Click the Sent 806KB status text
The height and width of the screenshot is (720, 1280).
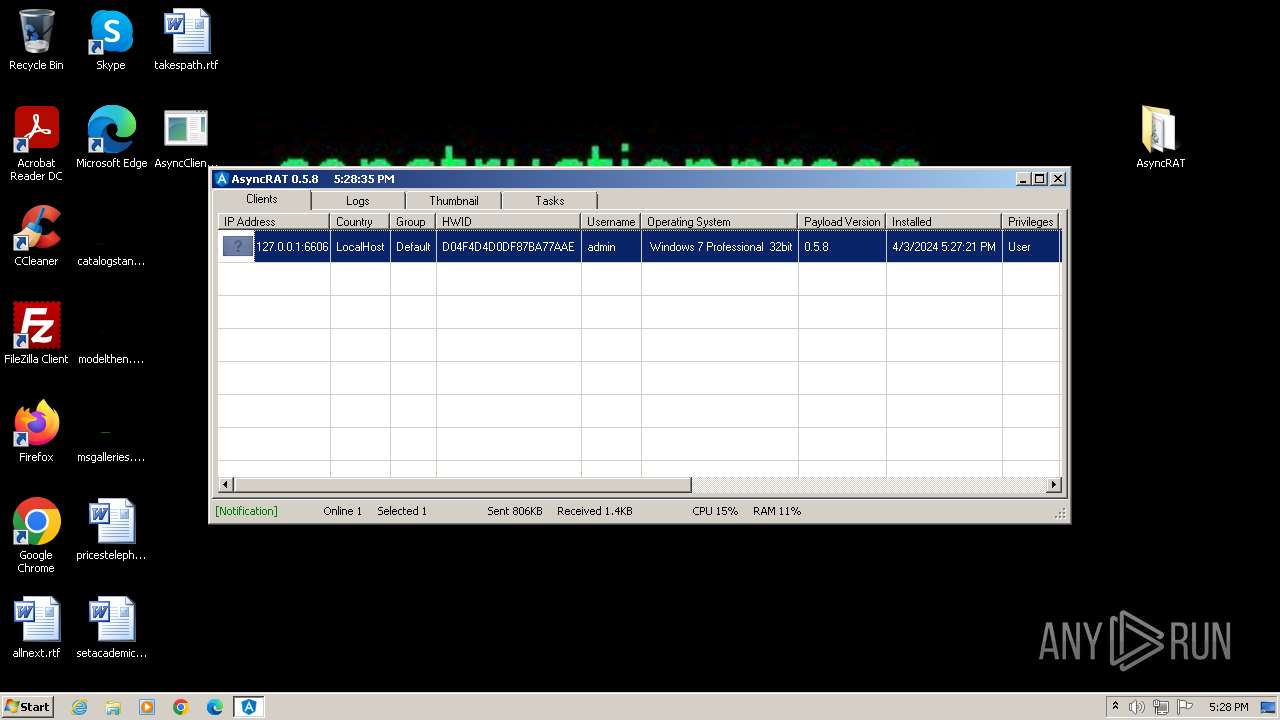click(x=515, y=511)
